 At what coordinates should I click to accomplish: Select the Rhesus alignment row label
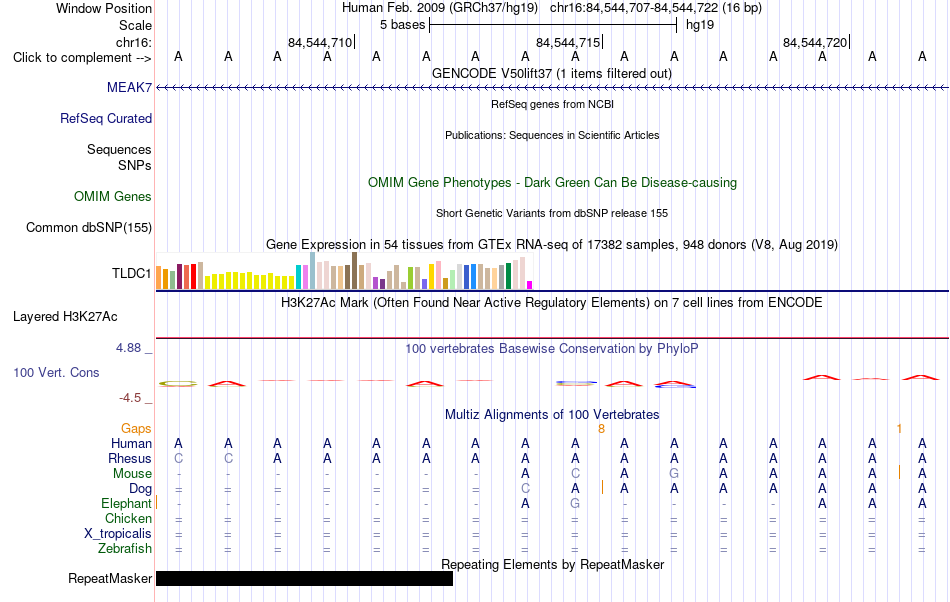pyautogui.click(x=130, y=458)
